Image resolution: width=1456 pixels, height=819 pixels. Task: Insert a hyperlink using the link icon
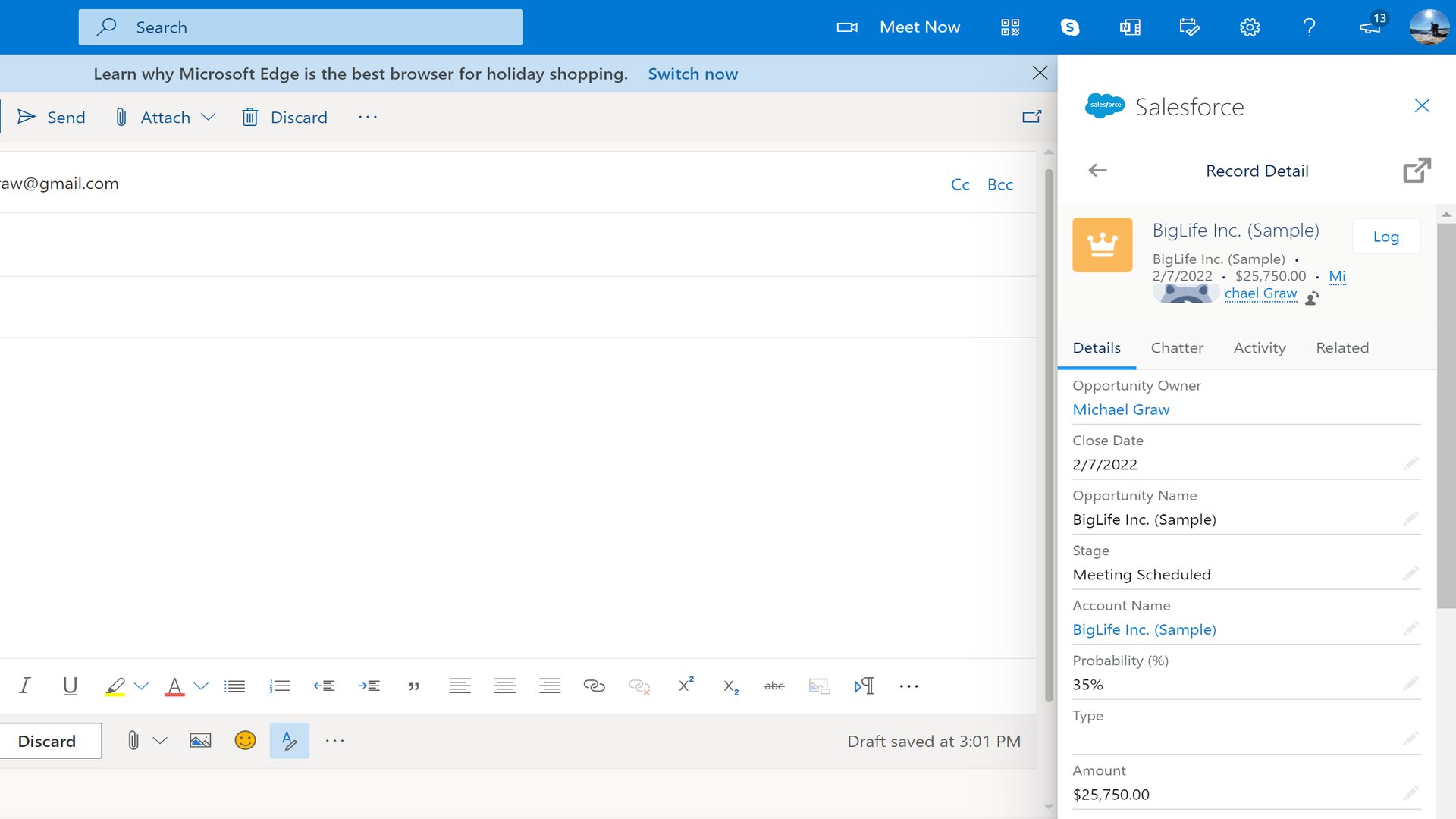point(594,686)
